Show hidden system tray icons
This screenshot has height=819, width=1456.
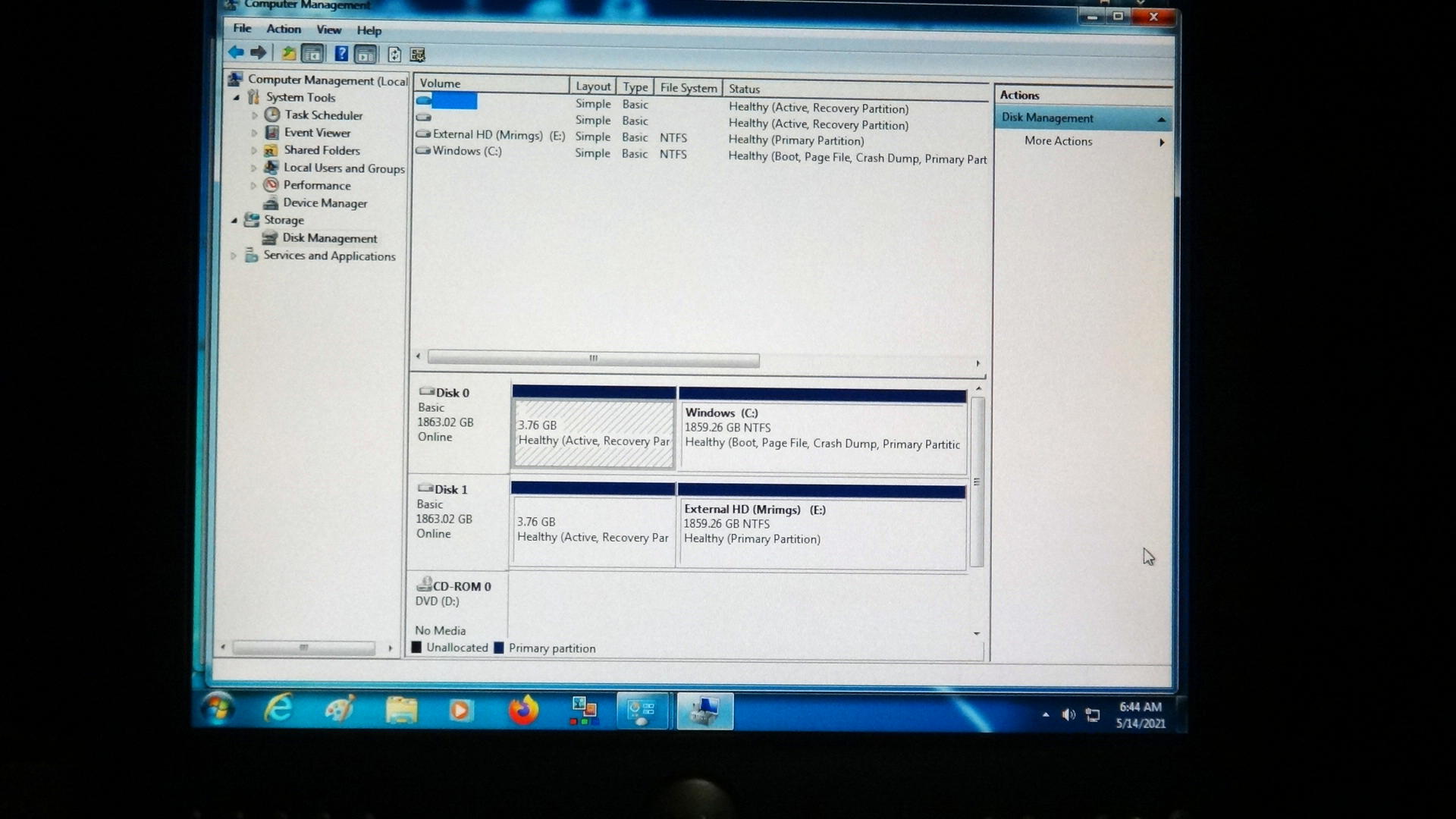click(x=1046, y=714)
